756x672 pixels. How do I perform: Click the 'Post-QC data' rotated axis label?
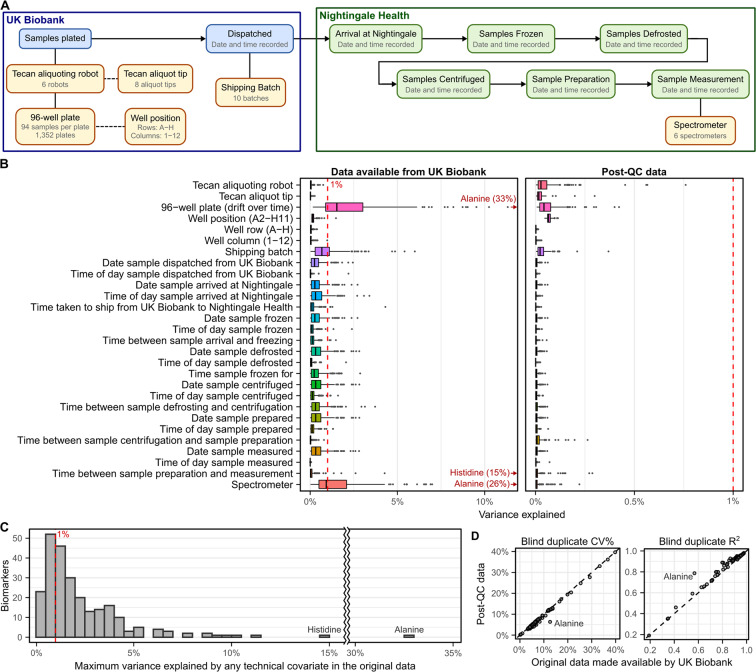coord(481,592)
